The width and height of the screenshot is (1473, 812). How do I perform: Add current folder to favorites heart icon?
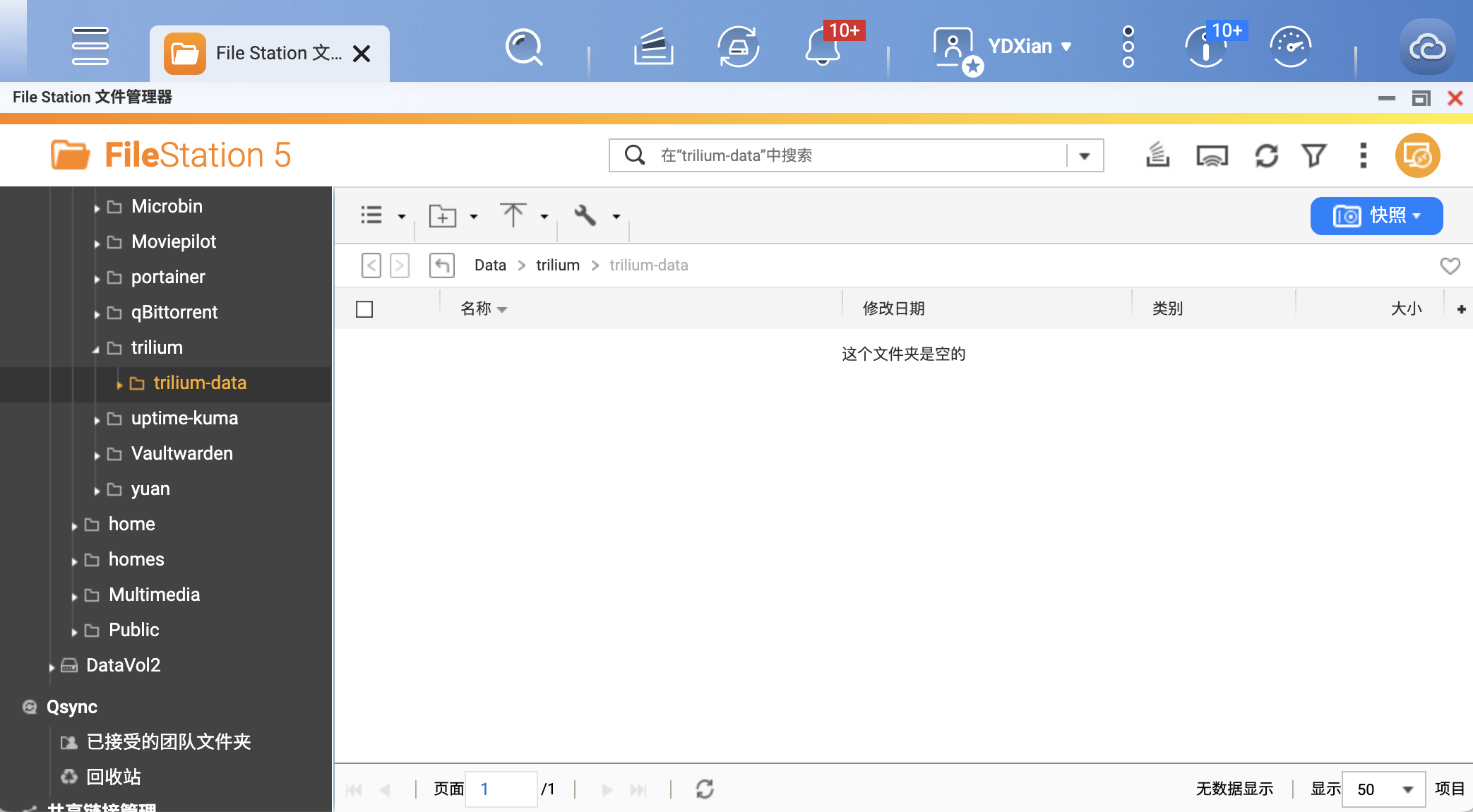[x=1450, y=265]
